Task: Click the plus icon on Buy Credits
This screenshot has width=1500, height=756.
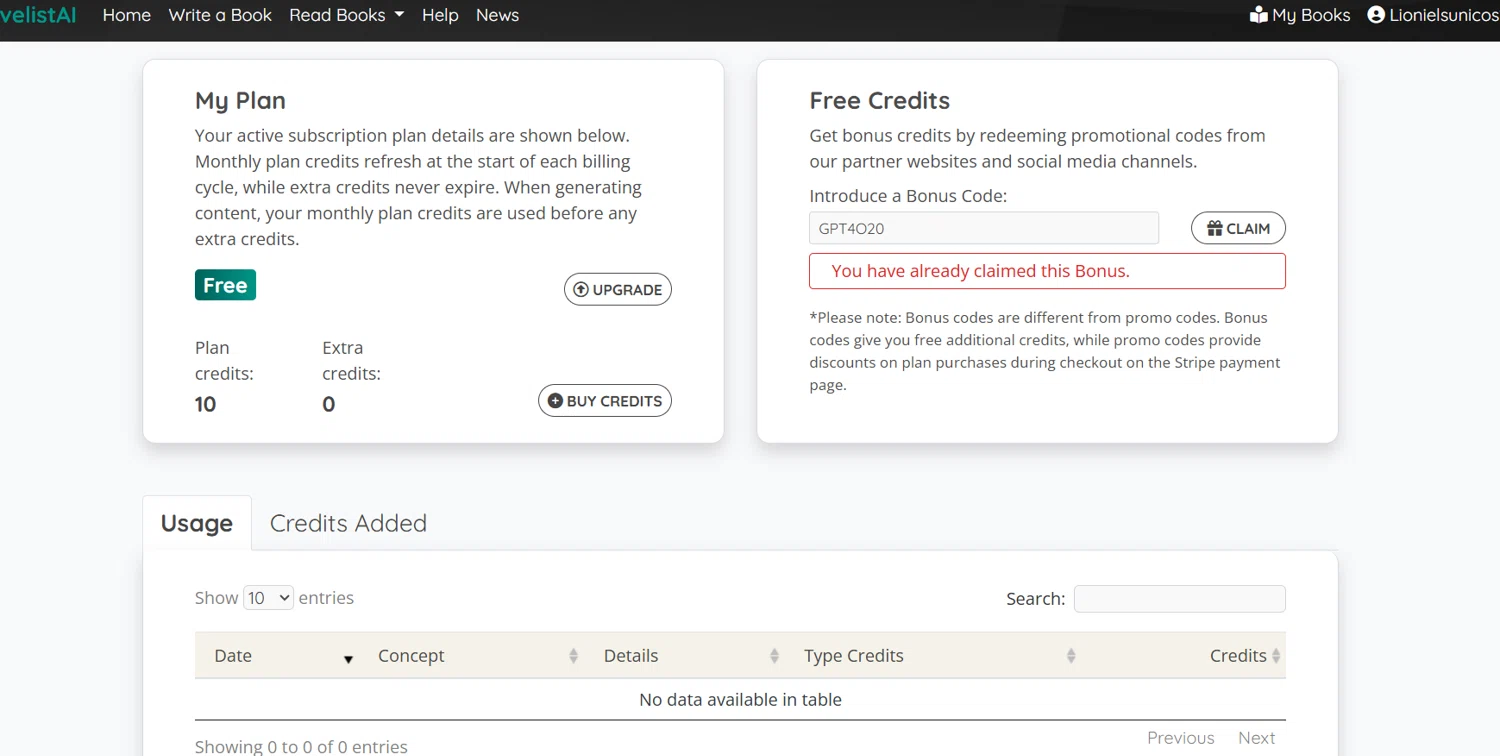Action: [x=555, y=401]
